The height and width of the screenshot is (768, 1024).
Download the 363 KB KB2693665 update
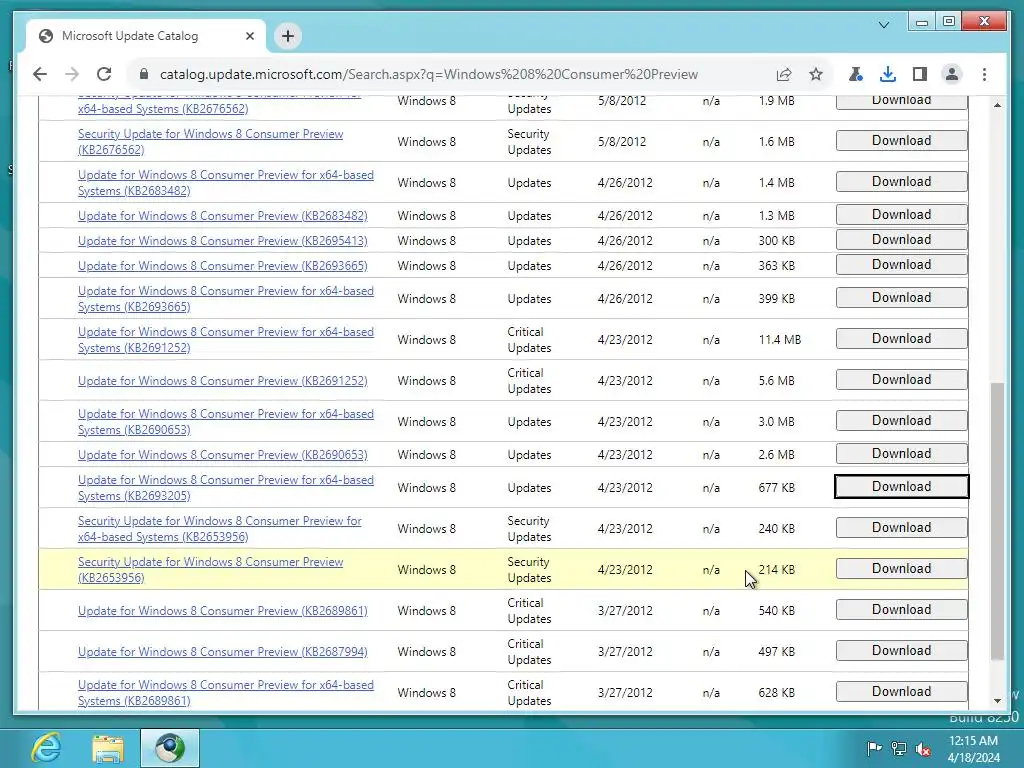(901, 264)
